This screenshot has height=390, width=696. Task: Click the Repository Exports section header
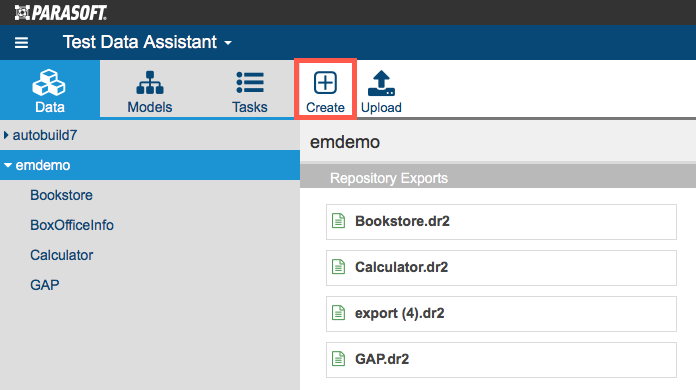498,178
